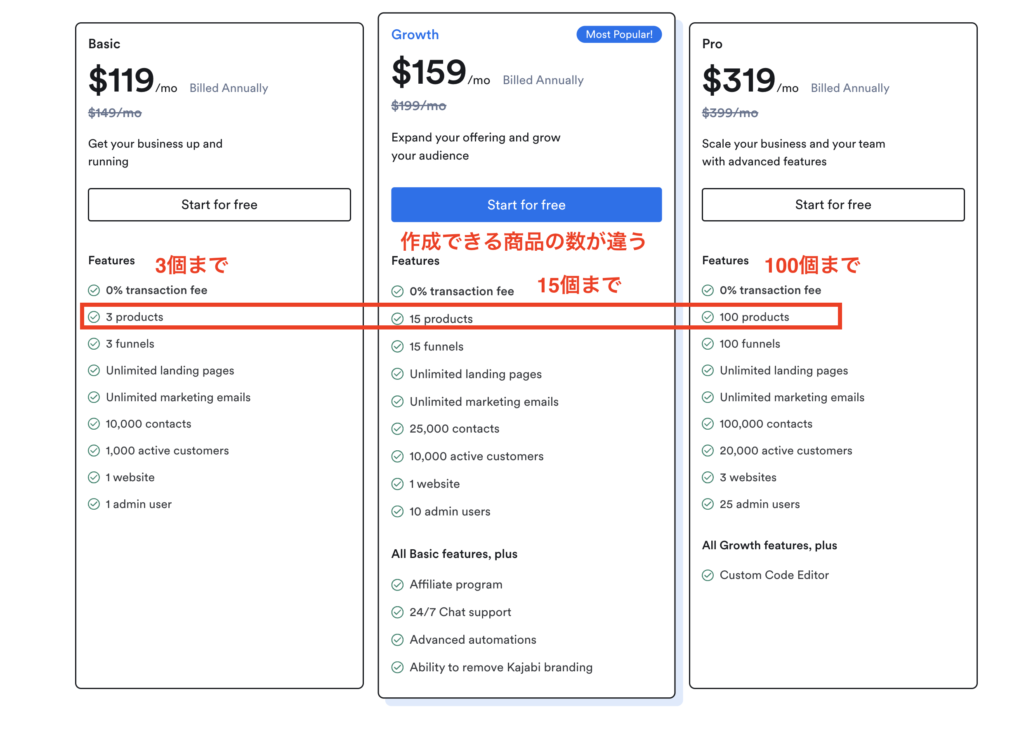Click Billed Annually text in Pro plan

pos(850,88)
